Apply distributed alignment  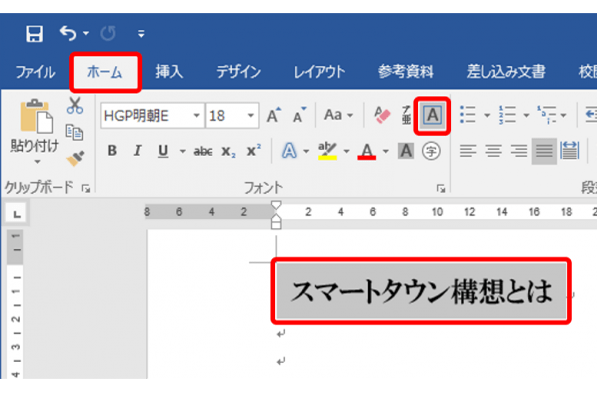click(x=570, y=151)
